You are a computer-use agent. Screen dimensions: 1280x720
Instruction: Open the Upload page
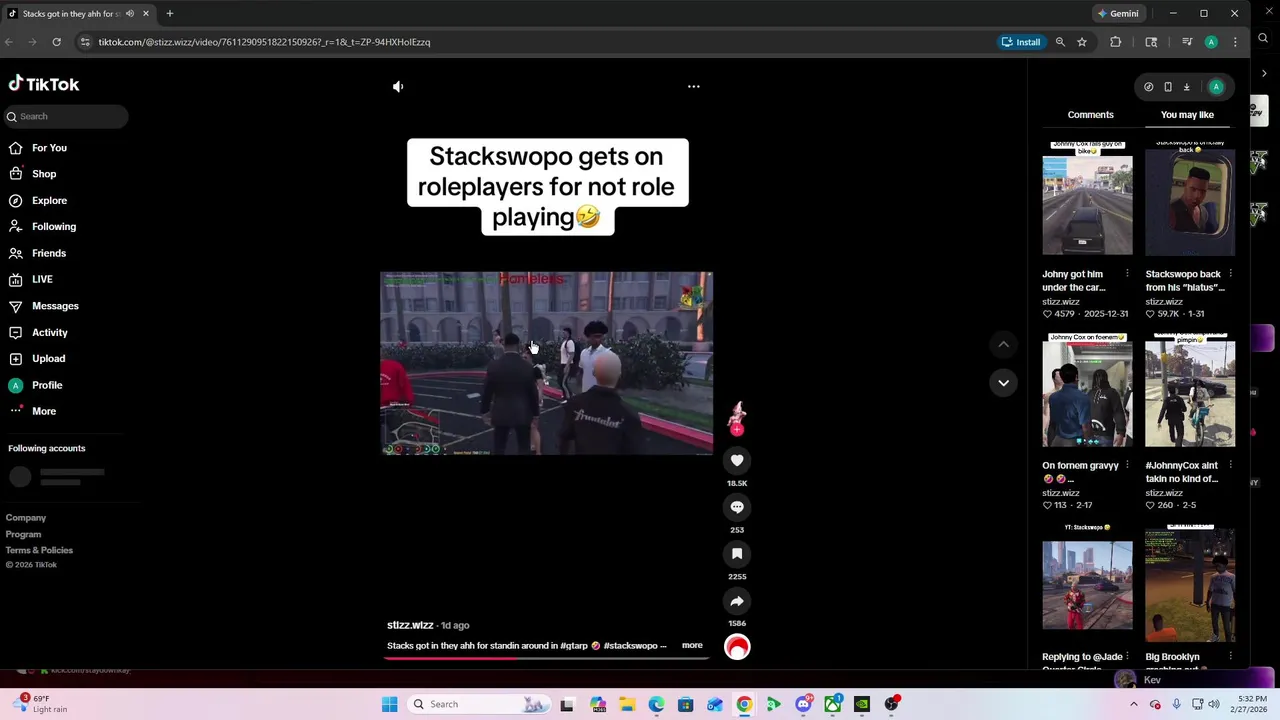48,359
